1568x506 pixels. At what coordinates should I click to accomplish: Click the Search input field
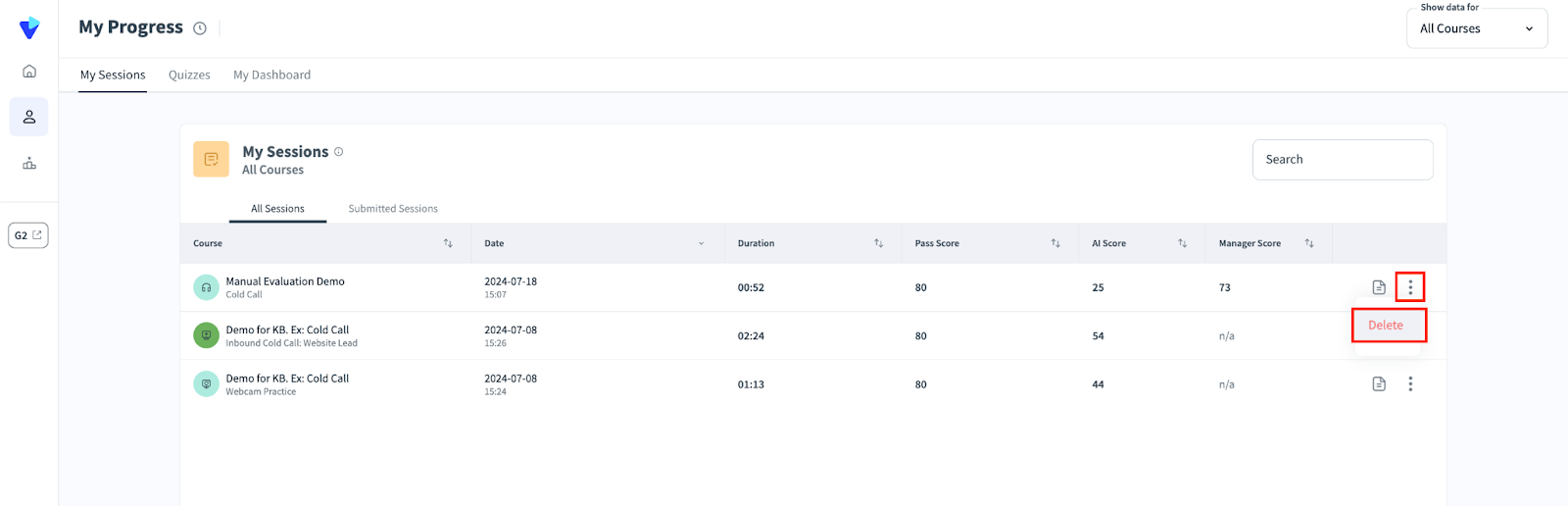1342,160
